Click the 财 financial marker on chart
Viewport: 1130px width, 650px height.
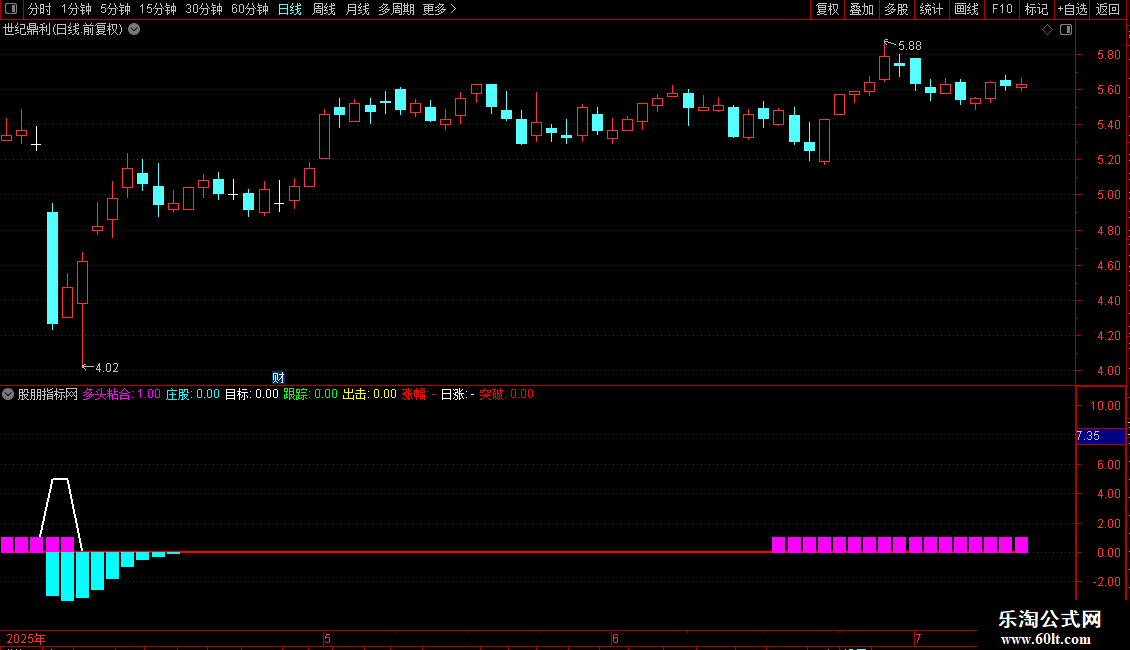278,377
